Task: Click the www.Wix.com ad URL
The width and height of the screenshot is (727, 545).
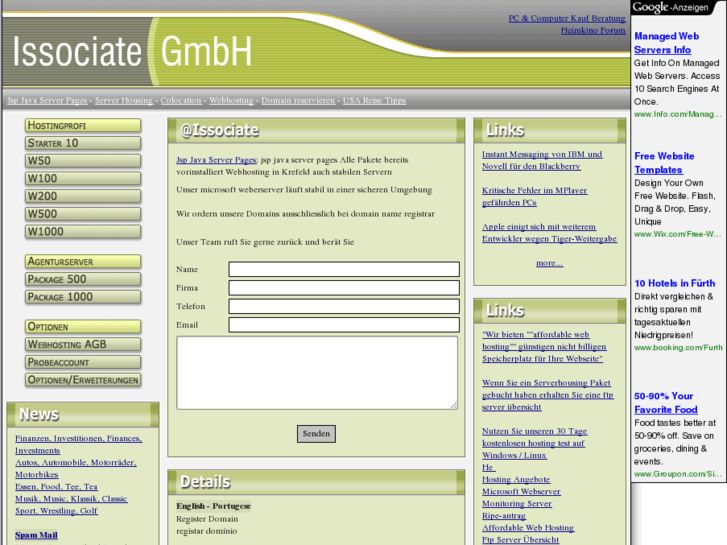Action: pyautogui.click(x=677, y=234)
